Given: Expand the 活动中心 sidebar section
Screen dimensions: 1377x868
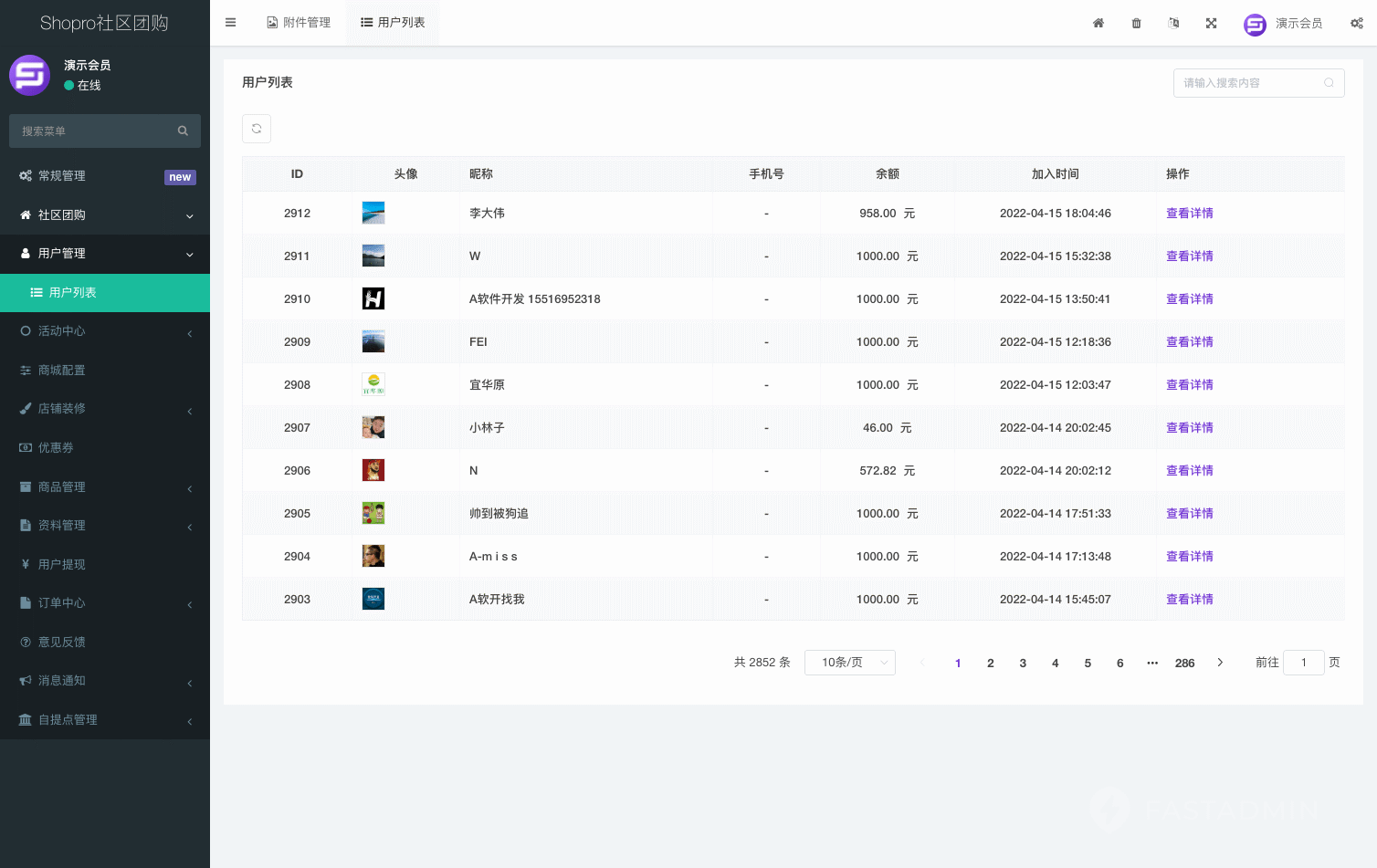Looking at the screenshot, I should (x=105, y=331).
